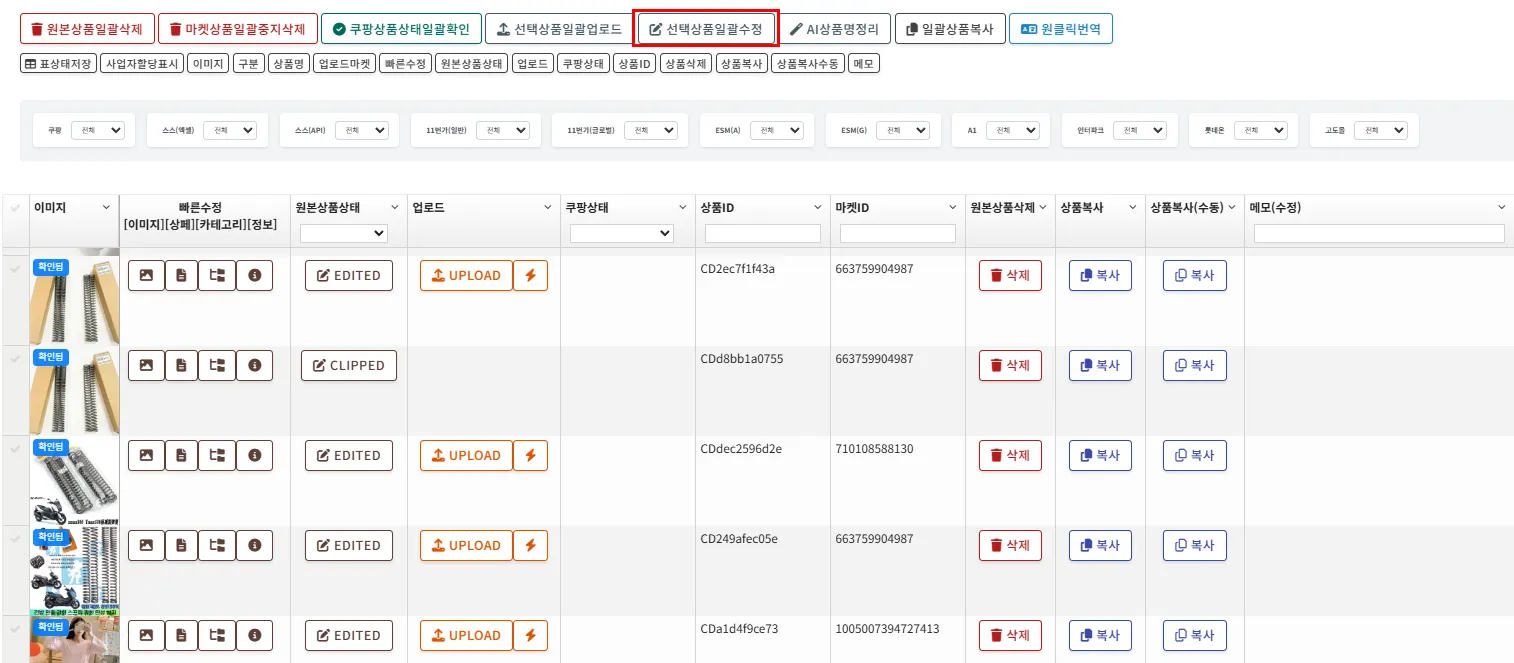The height and width of the screenshot is (663, 1514).
Task: Open image quick edit for CDdec2596d2e
Action: coord(146,455)
